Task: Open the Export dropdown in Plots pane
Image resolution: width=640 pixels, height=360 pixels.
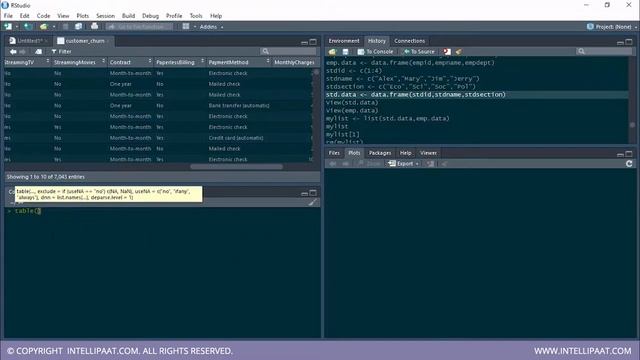Action: click(403, 164)
